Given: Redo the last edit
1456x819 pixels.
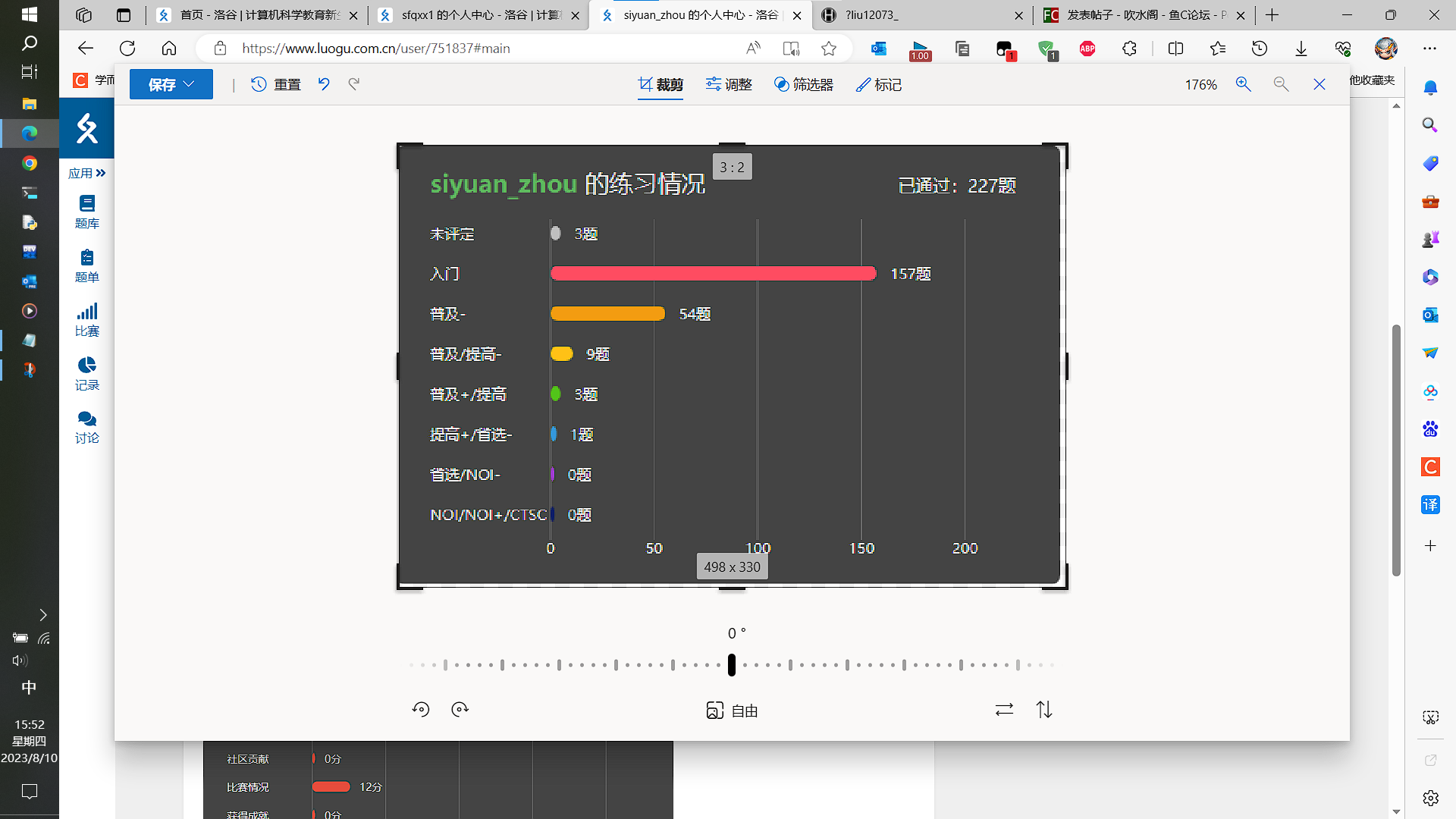Looking at the screenshot, I should [354, 84].
